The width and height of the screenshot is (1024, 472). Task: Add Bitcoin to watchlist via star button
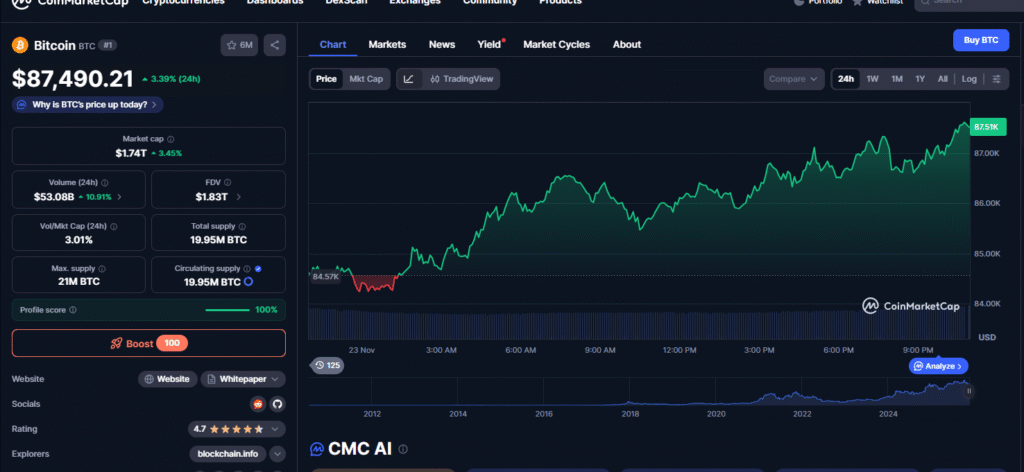240,45
